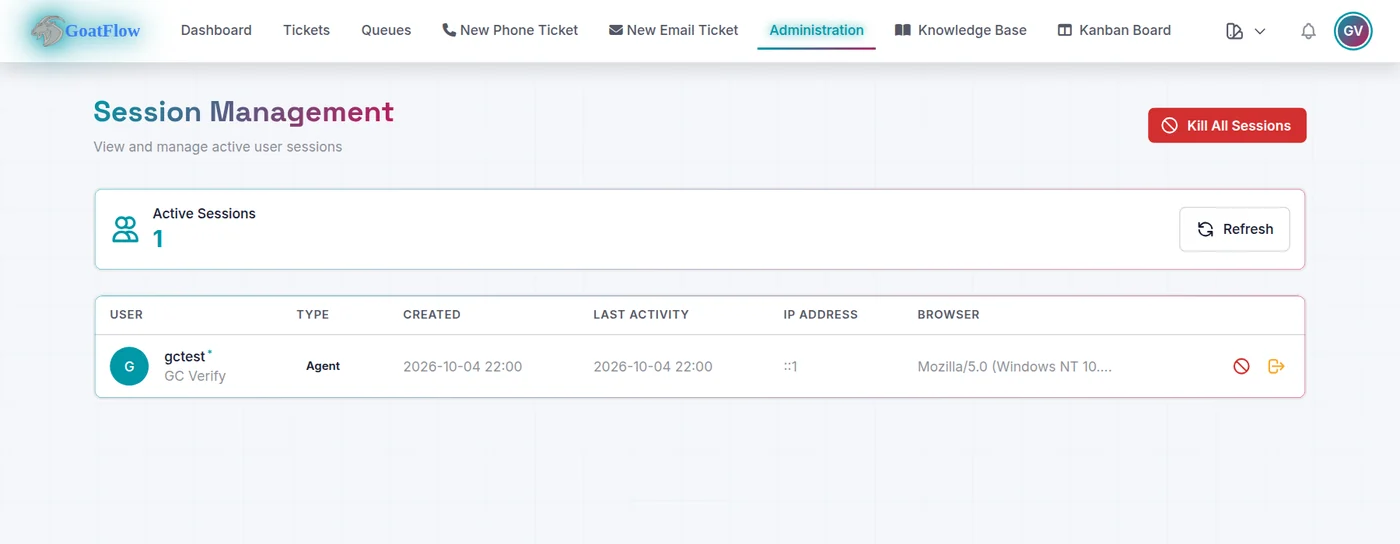
Task: Click the Agent type badge
Action: [x=323, y=366]
